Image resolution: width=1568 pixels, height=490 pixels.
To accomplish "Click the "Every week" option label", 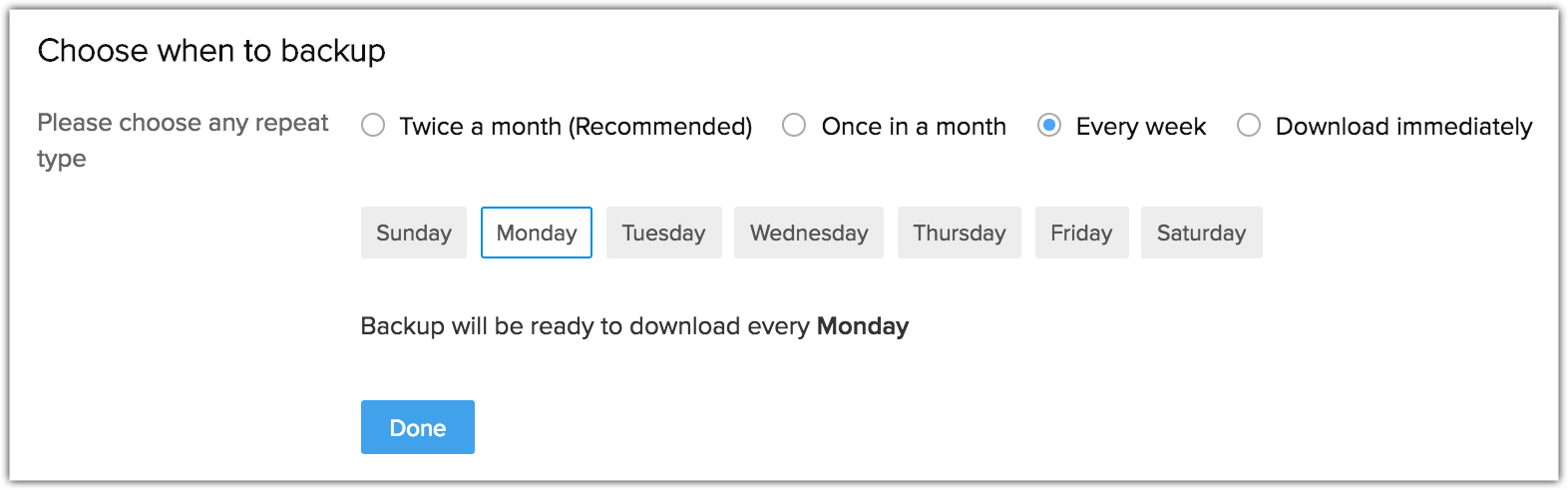I will (1141, 127).
